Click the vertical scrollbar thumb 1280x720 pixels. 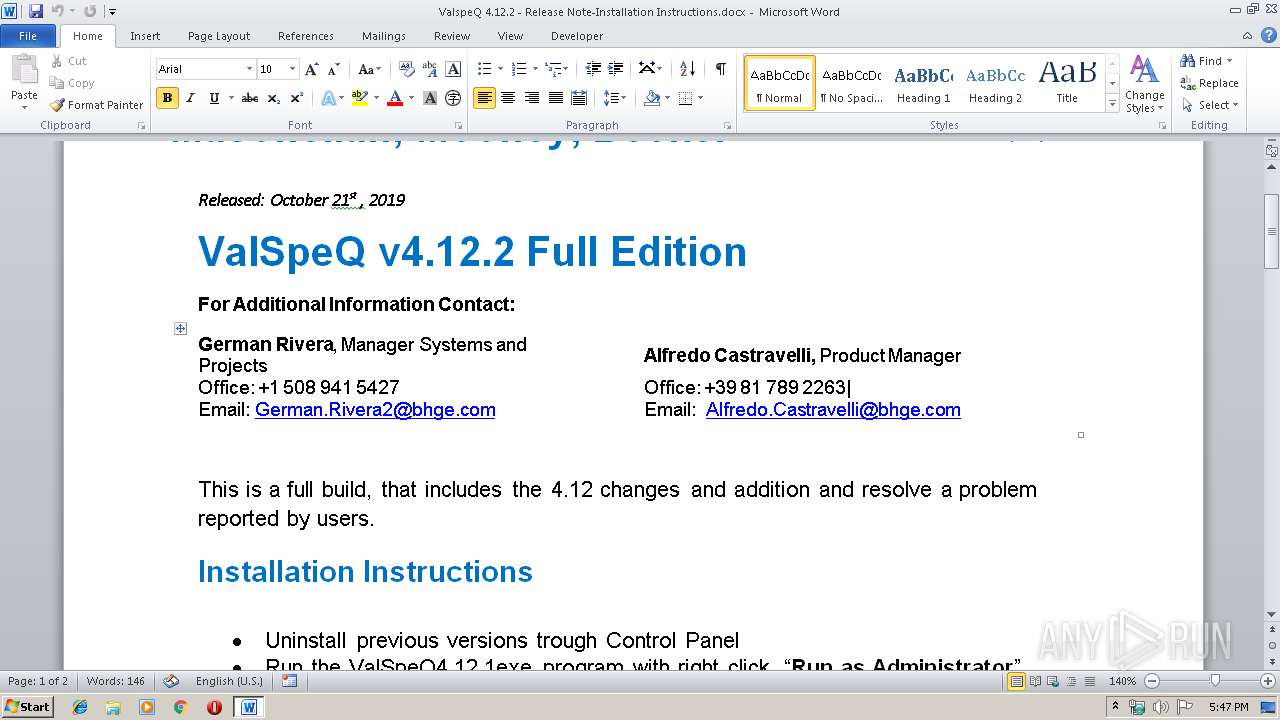[1271, 231]
